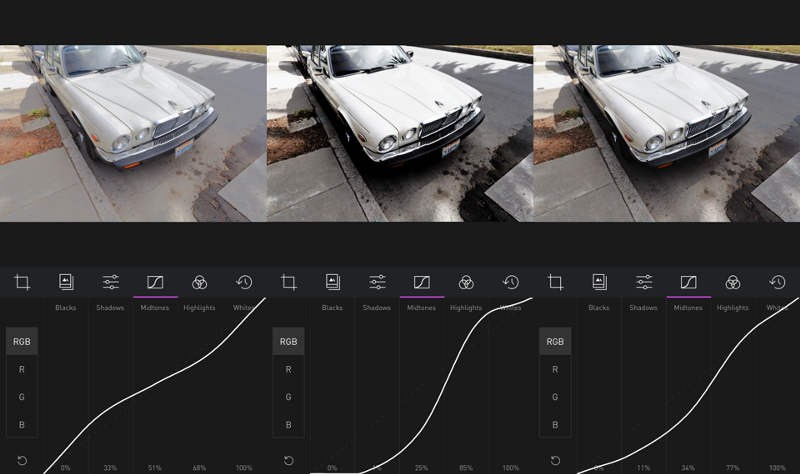Open the filters tab in the right panel

tap(599, 283)
